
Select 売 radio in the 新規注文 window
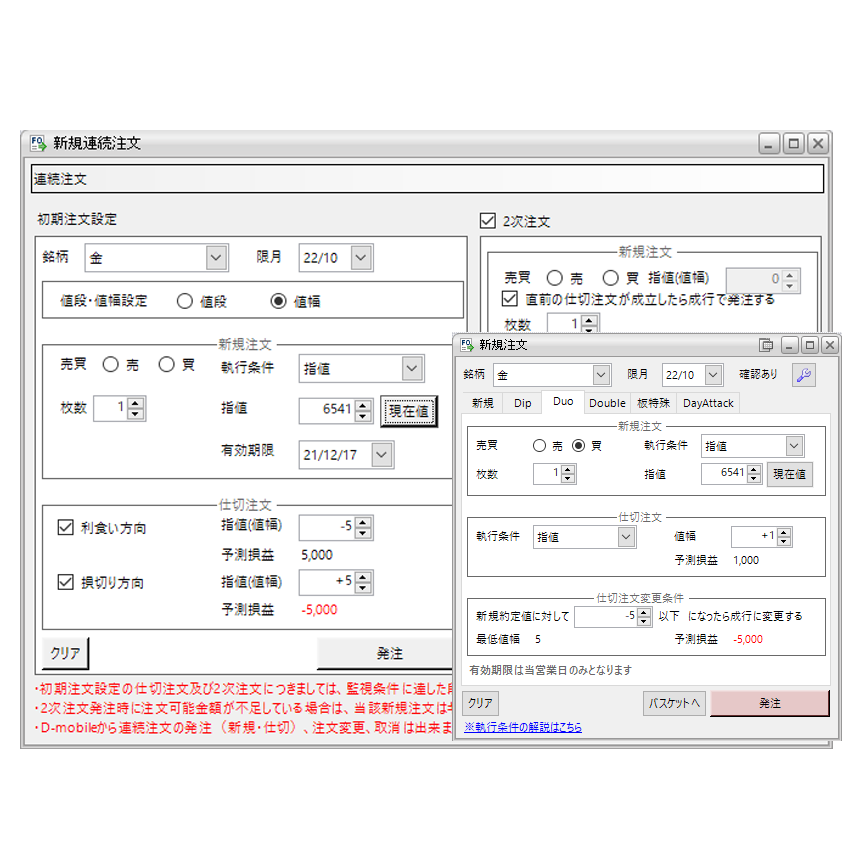pyautogui.click(x=540, y=446)
